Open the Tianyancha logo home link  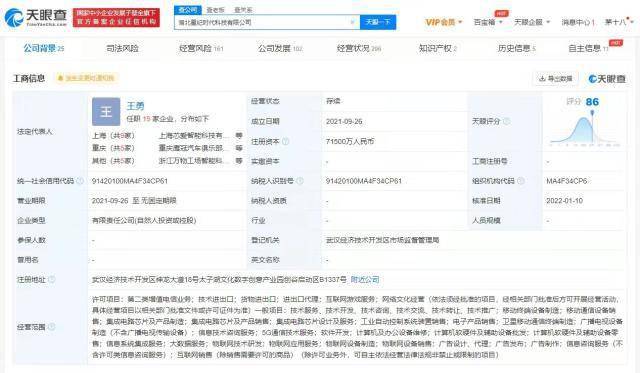coord(36,17)
